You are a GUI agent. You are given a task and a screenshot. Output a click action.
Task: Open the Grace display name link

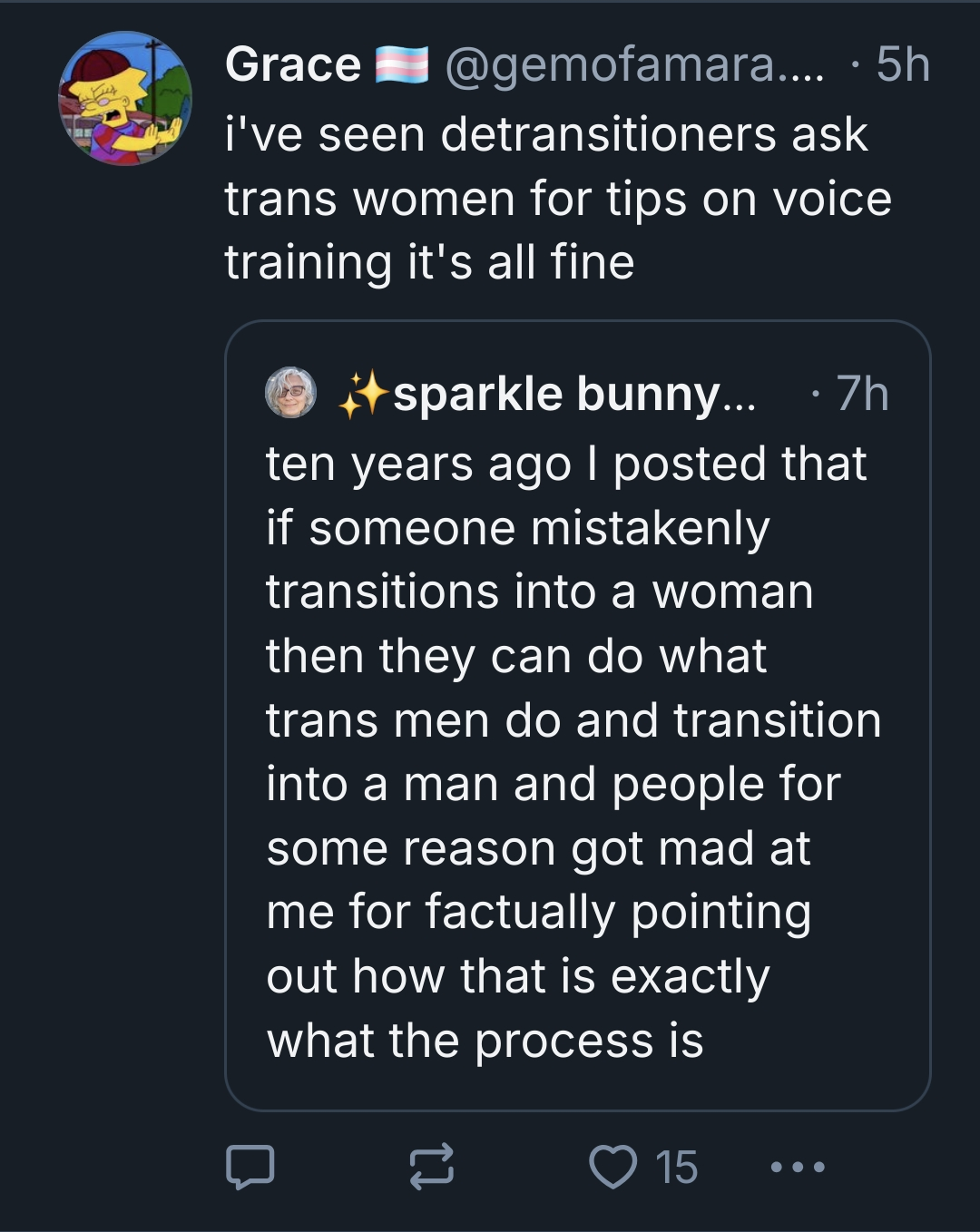point(292,65)
